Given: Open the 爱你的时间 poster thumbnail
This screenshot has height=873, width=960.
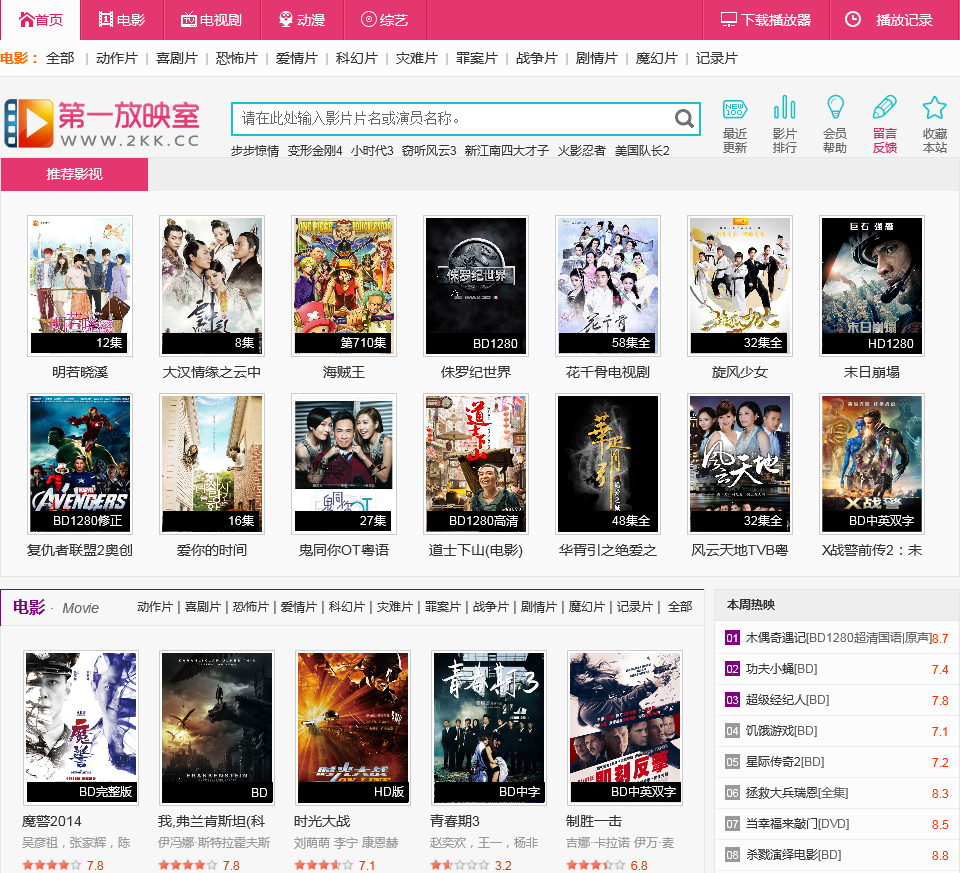Looking at the screenshot, I should pyautogui.click(x=212, y=463).
